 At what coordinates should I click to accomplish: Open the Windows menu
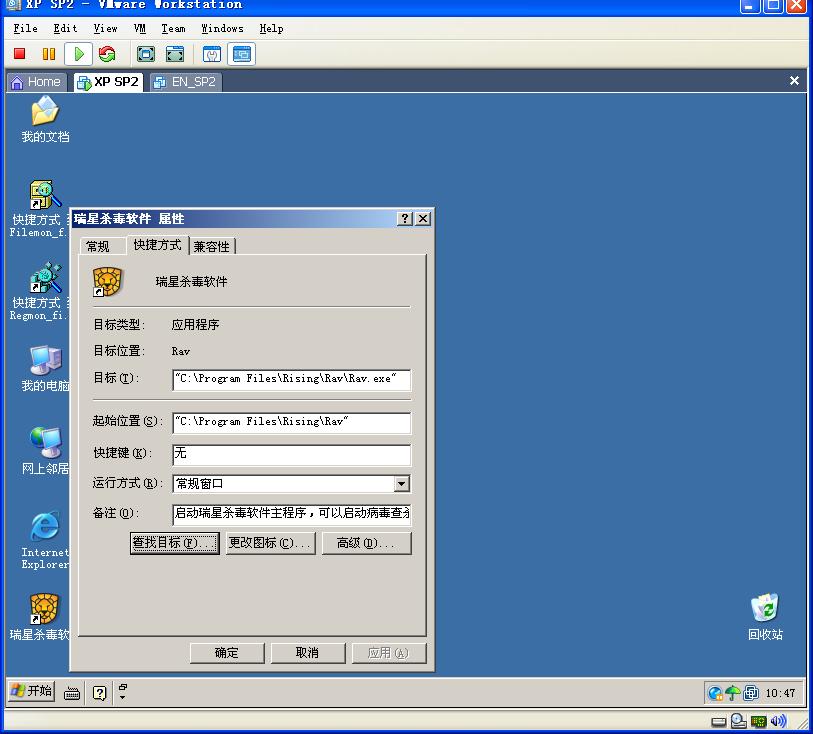coord(222,29)
